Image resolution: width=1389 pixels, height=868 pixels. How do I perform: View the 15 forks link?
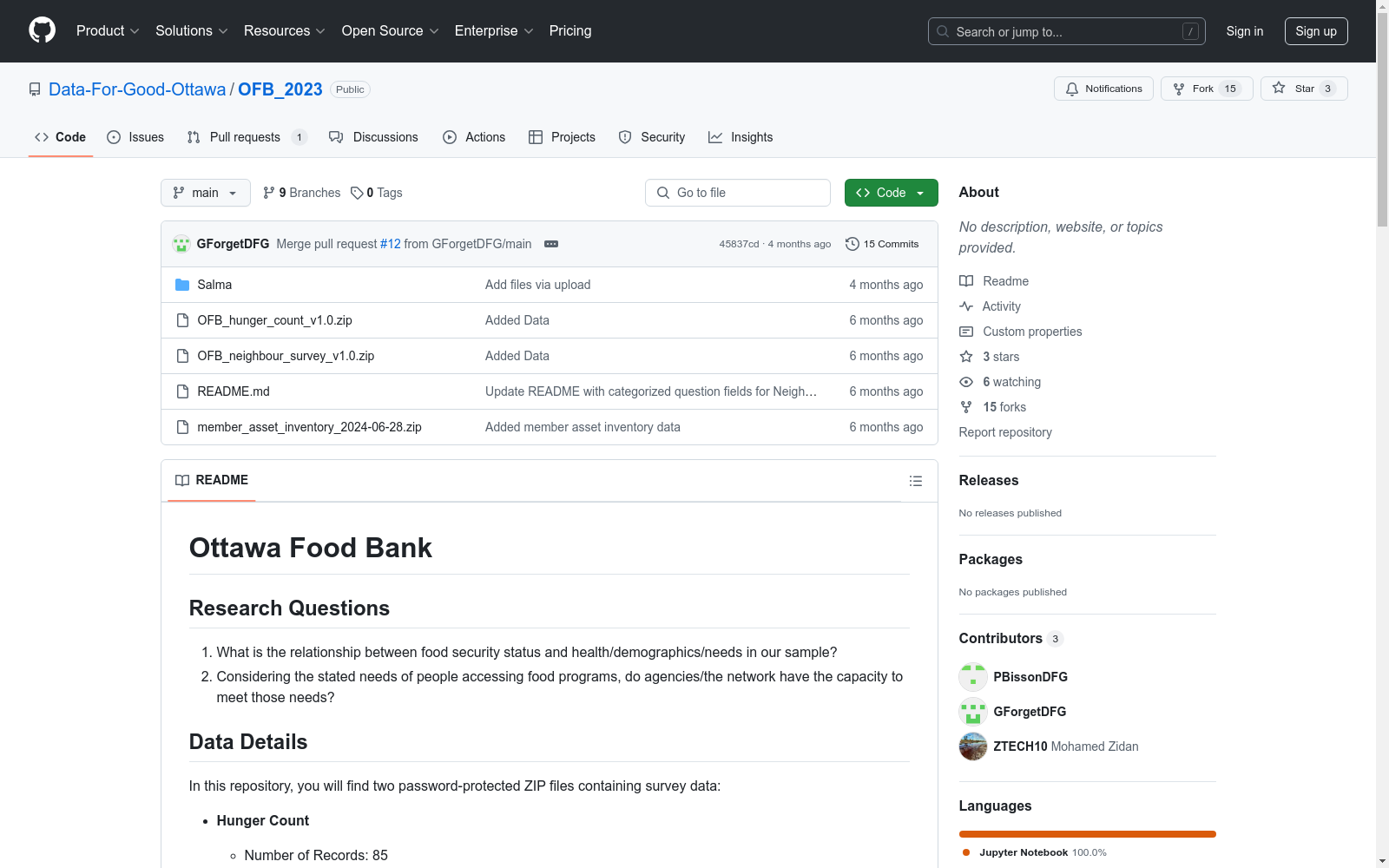993,407
